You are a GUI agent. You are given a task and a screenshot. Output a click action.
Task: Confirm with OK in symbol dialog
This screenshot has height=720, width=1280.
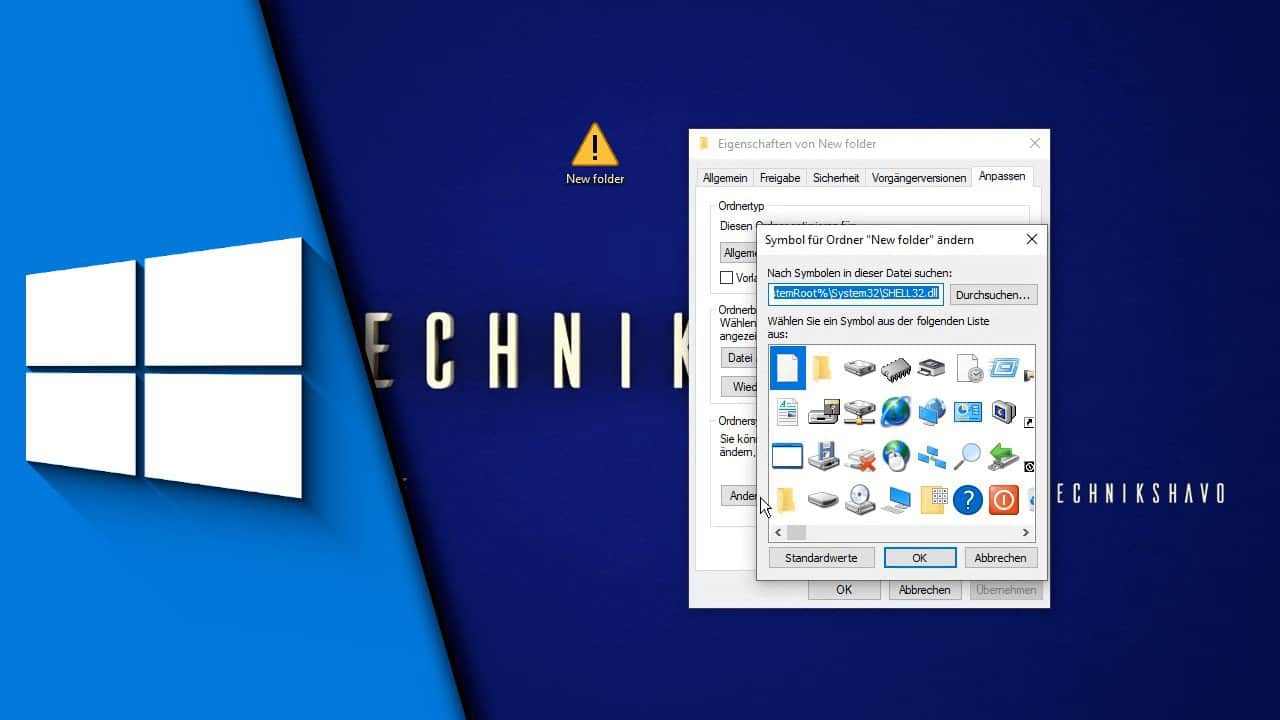pyautogui.click(x=920, y=558)
